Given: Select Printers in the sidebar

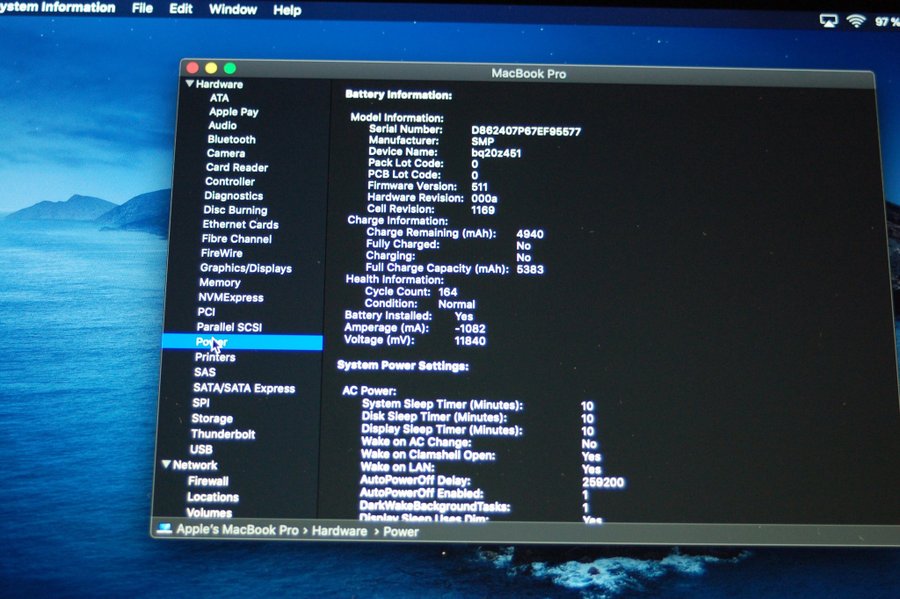Looking at the screenshot, I should click(x=215, y=357).
